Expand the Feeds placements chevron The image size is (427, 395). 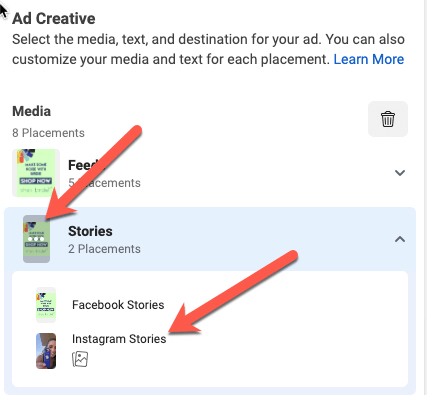click(x=400, y=173)
